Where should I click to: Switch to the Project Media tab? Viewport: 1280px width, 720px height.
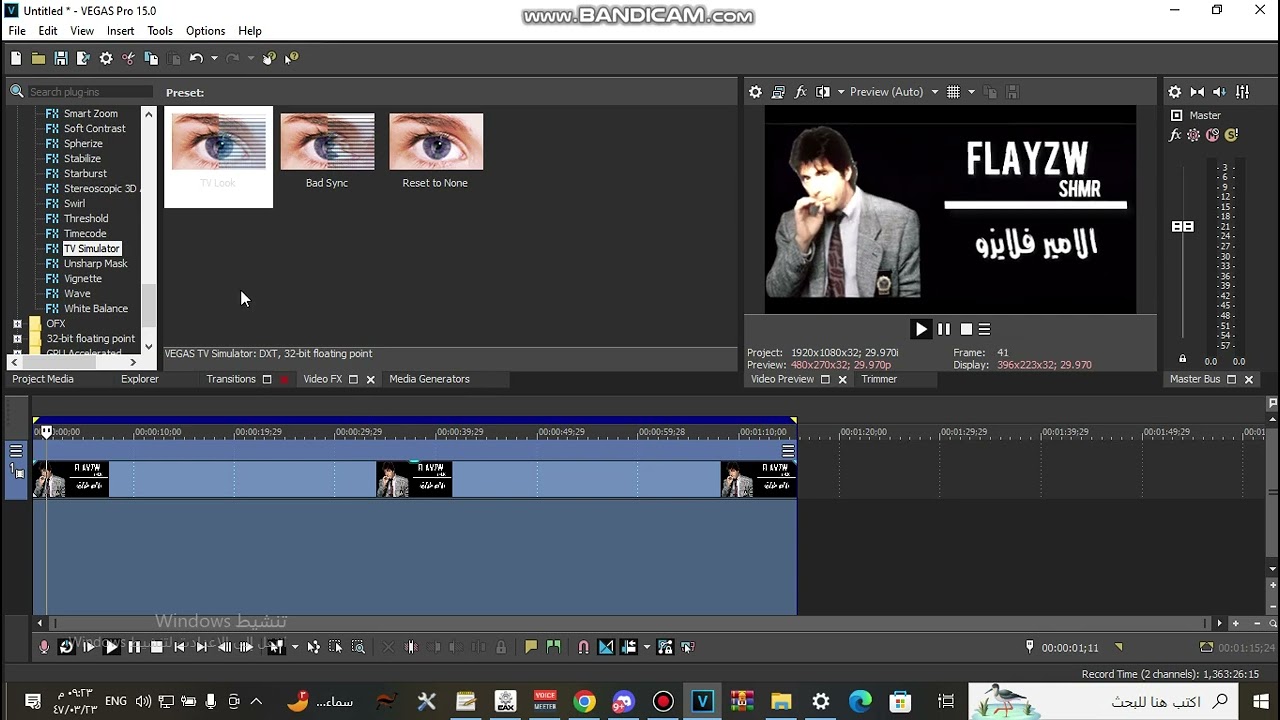43,379
